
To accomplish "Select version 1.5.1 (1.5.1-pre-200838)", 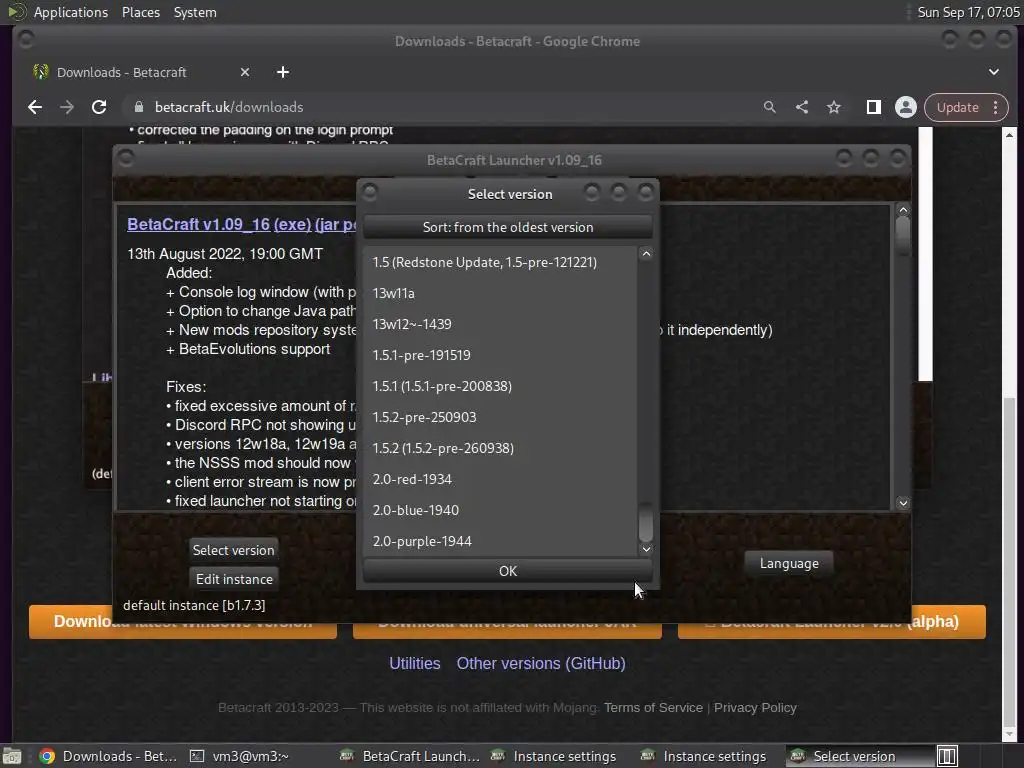I will pos(500,386).
